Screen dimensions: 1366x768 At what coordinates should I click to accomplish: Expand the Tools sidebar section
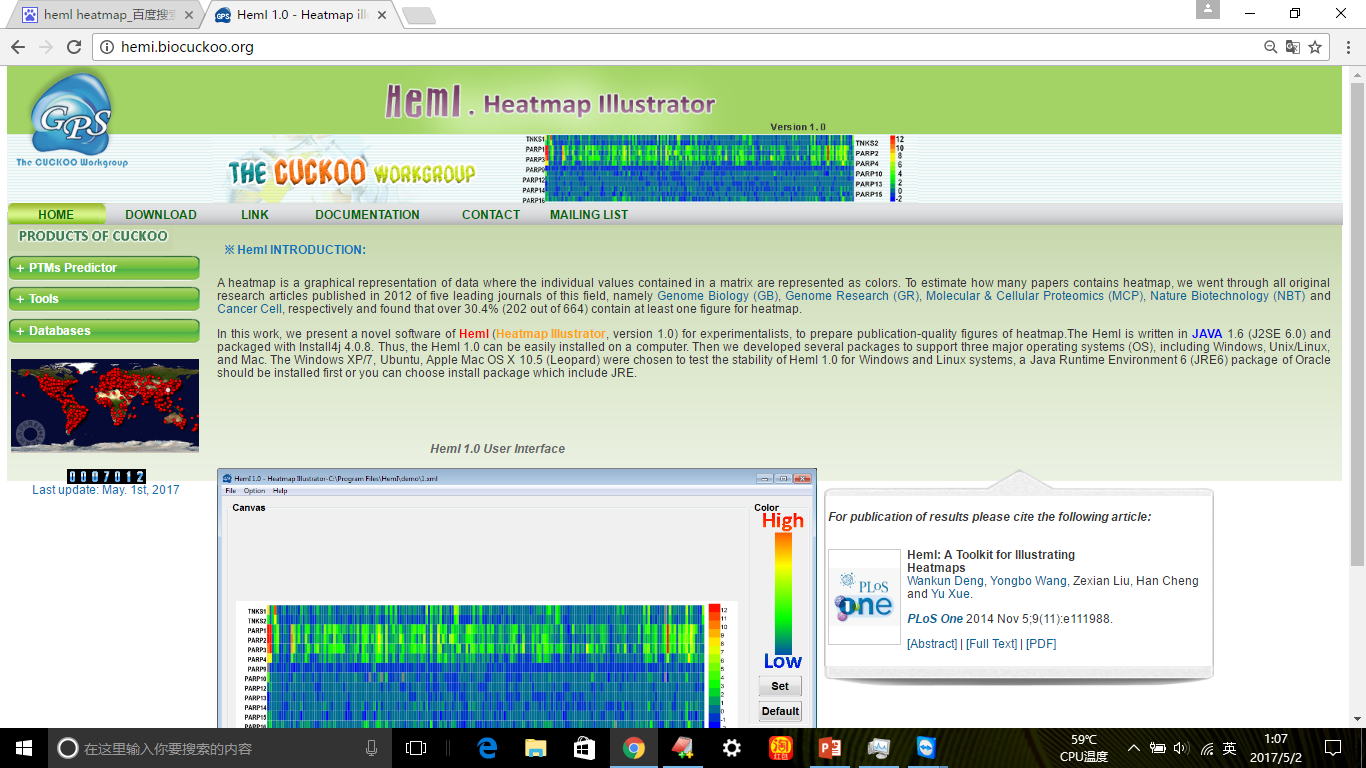point(104,299)
